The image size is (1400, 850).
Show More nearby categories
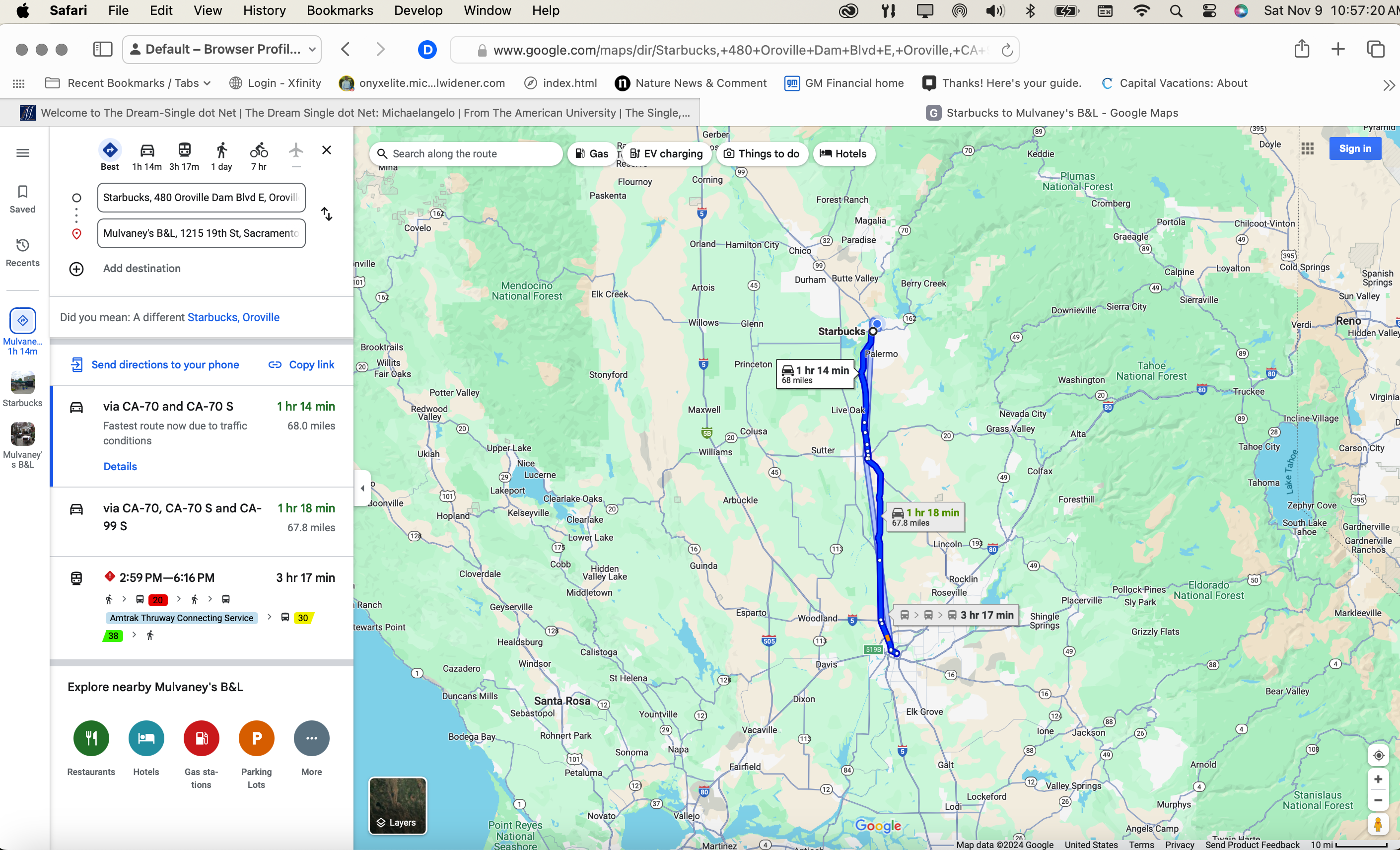(311, 748)
